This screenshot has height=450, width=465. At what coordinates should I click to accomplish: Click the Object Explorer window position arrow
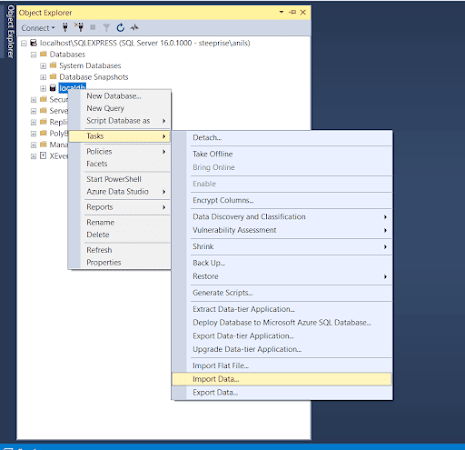click(281, 12)
